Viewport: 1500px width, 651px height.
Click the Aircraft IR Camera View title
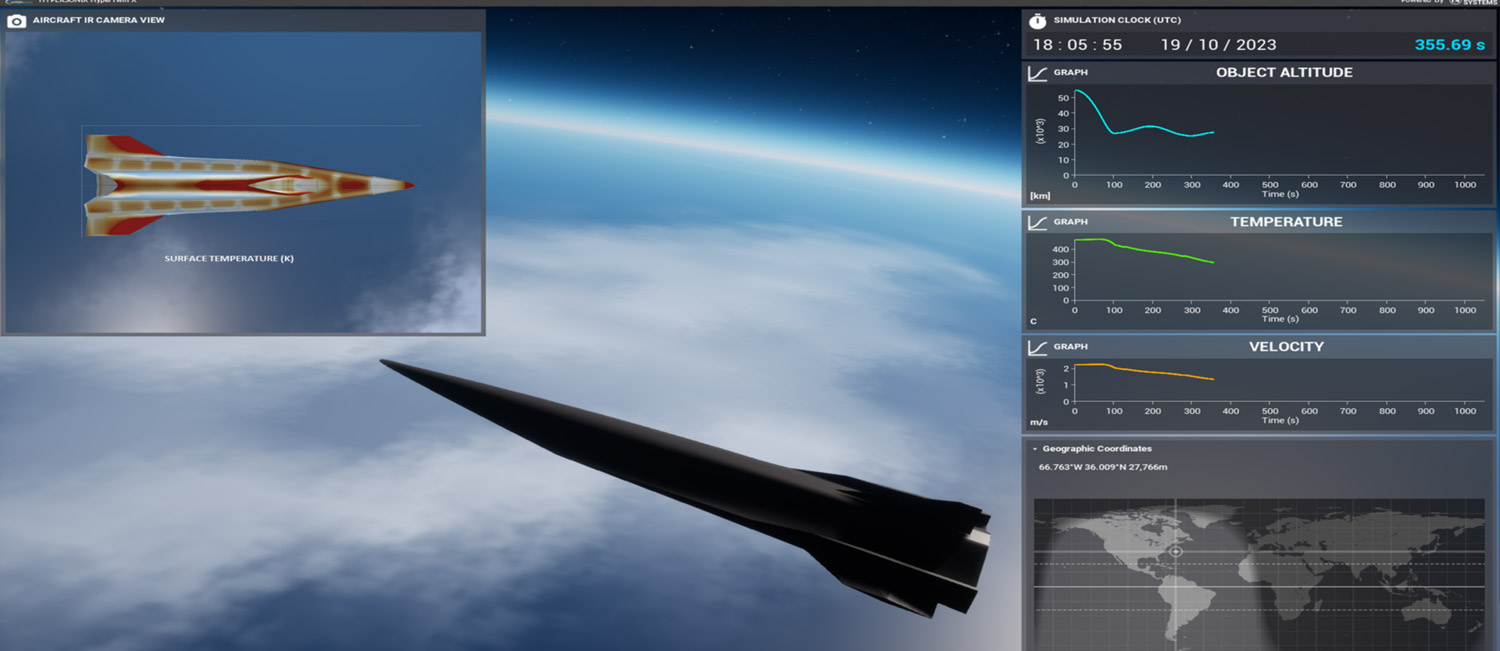click(99, 20)
